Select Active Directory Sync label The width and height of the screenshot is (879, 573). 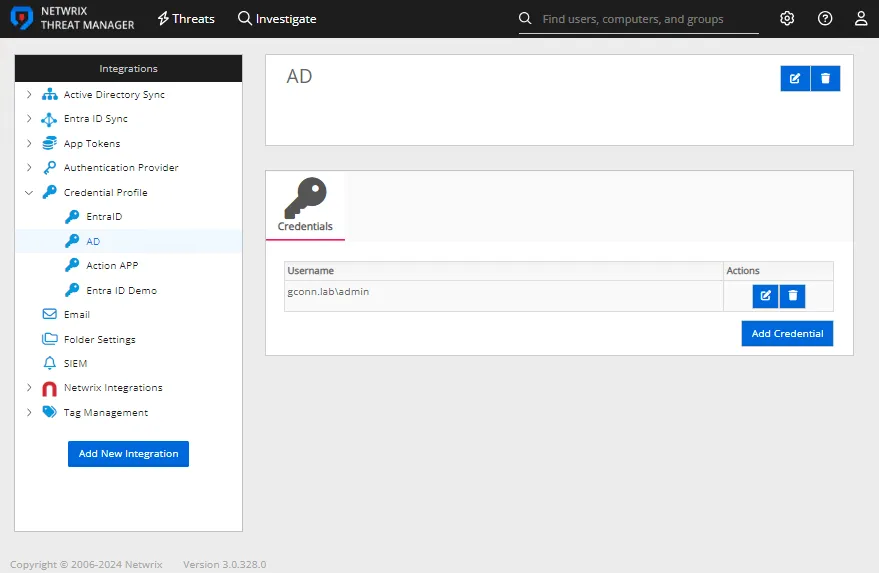click(x=114, y=94)
